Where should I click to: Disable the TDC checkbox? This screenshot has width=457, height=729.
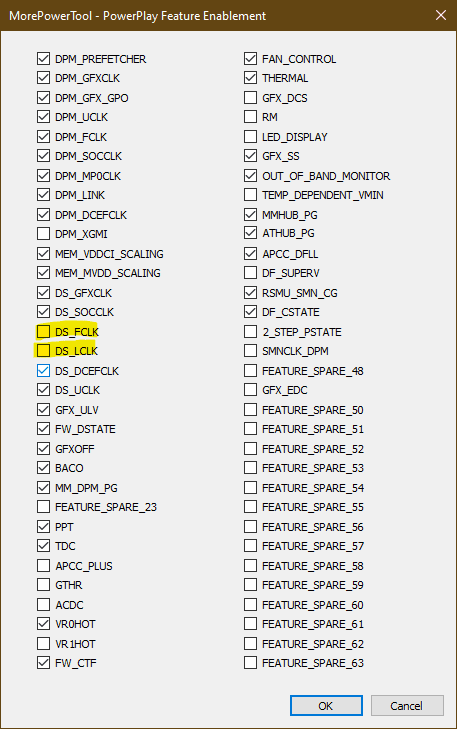point(43,546)
